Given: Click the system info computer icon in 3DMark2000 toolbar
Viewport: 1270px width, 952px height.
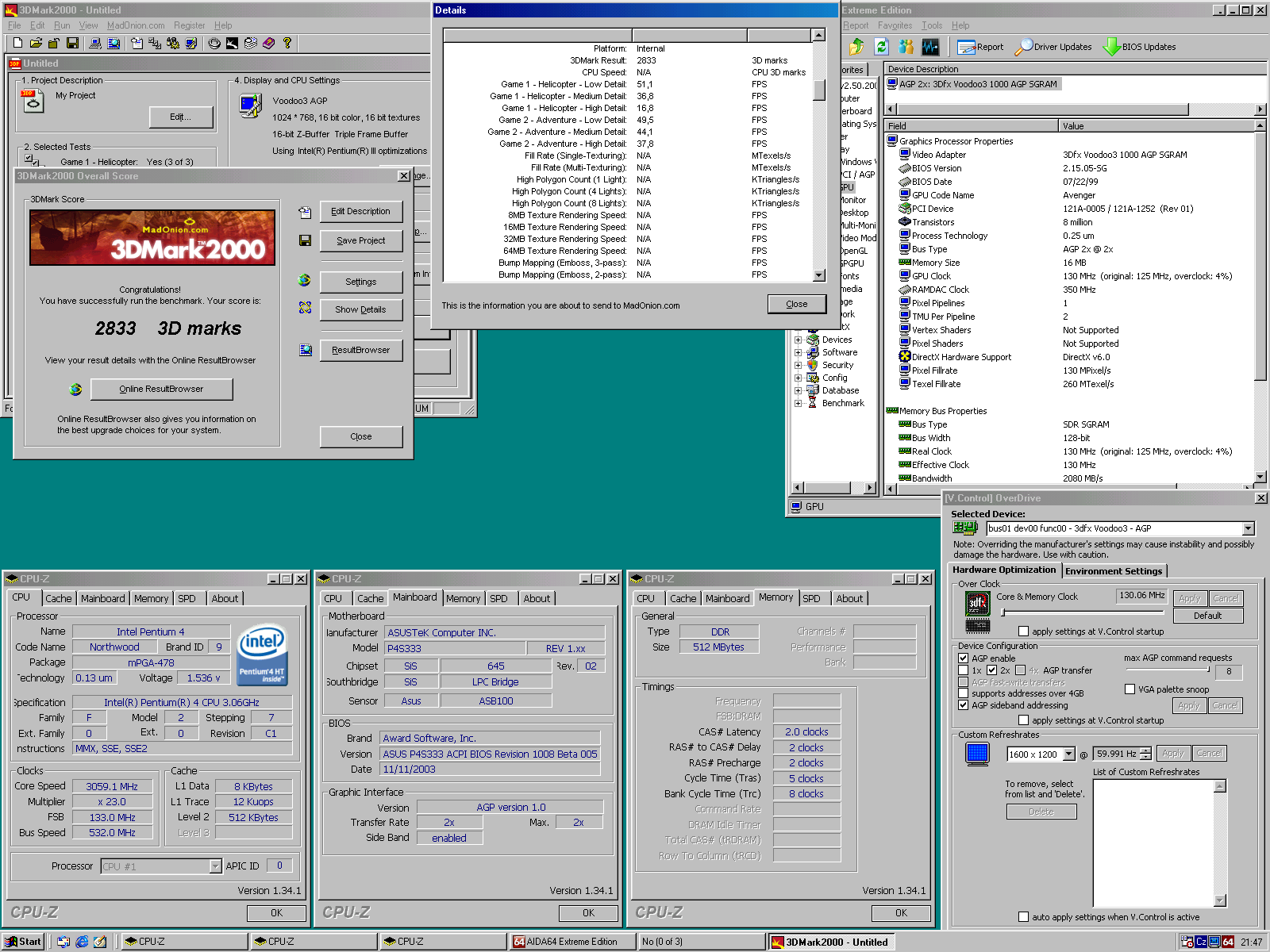Looking at the screenshot, I should [x=95, y=43].
